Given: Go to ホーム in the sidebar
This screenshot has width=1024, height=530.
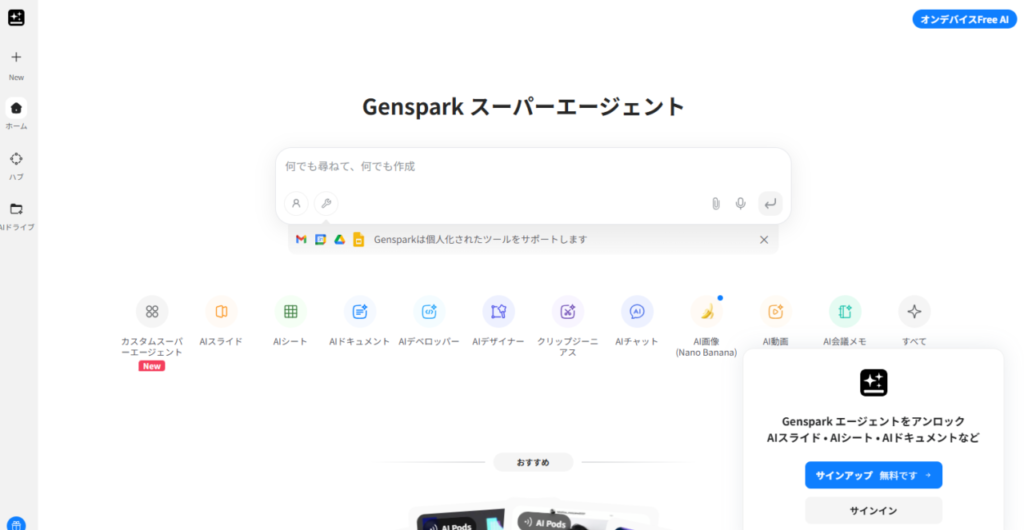Looking at the screenshot, I should (16, 108).
